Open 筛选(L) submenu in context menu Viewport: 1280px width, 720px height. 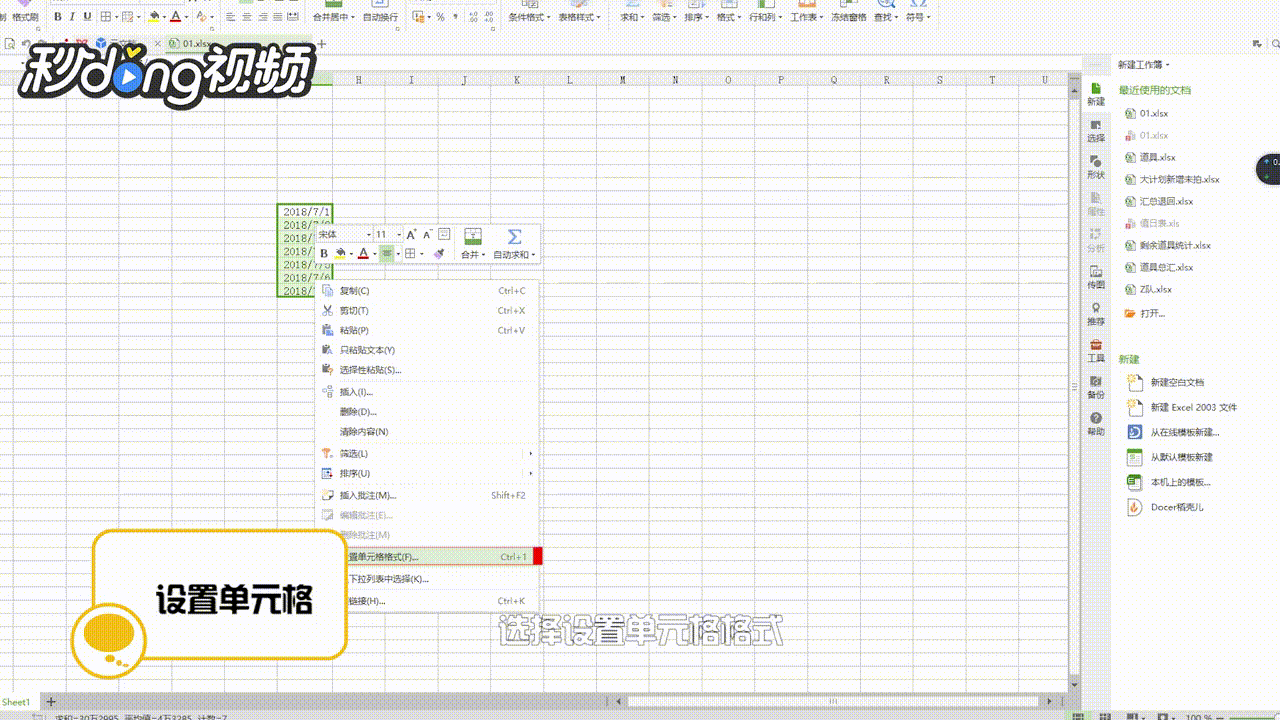pyautogui.click(x=427, y=454)
